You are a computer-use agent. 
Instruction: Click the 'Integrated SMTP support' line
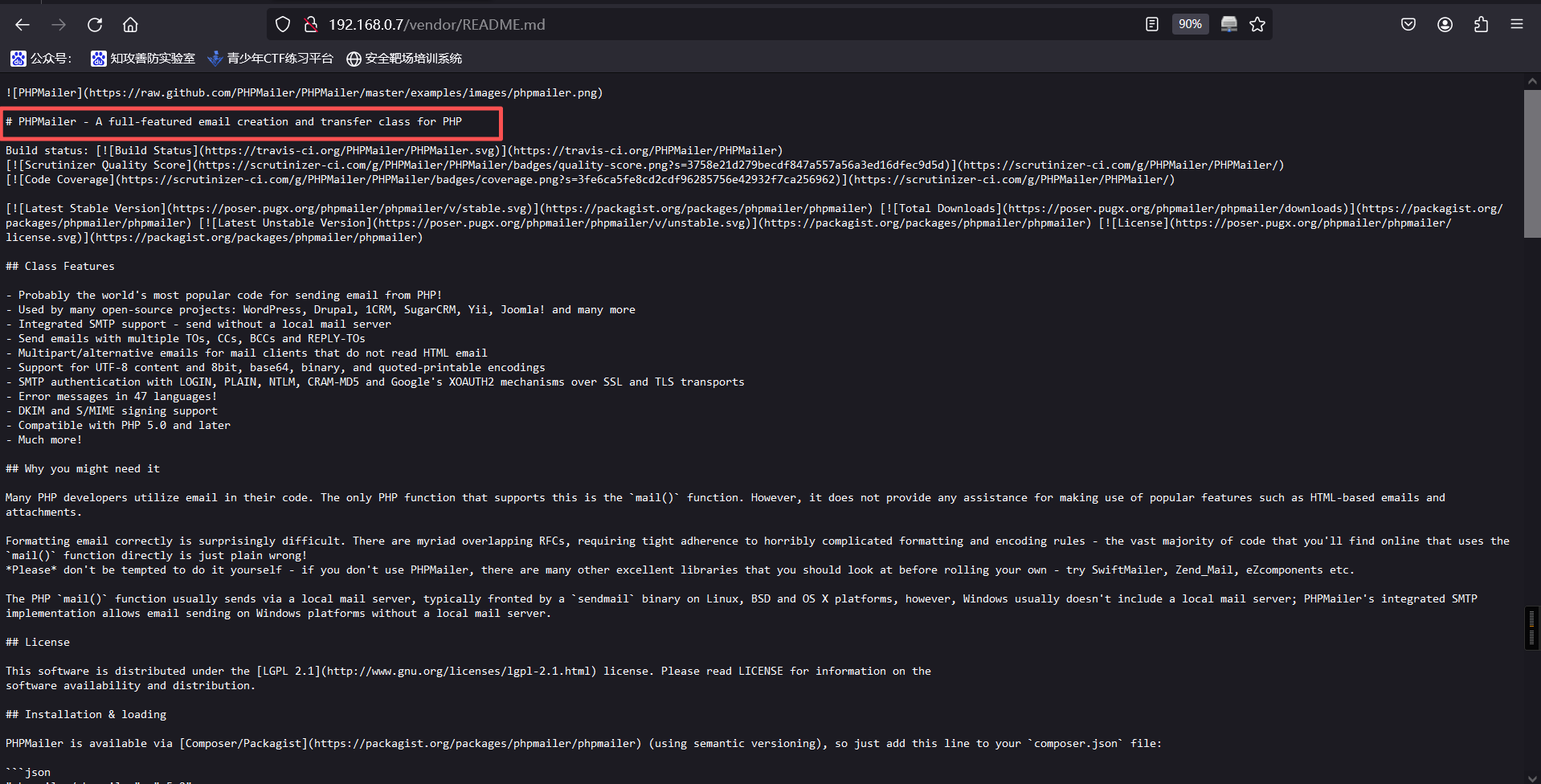coord(198,325)
